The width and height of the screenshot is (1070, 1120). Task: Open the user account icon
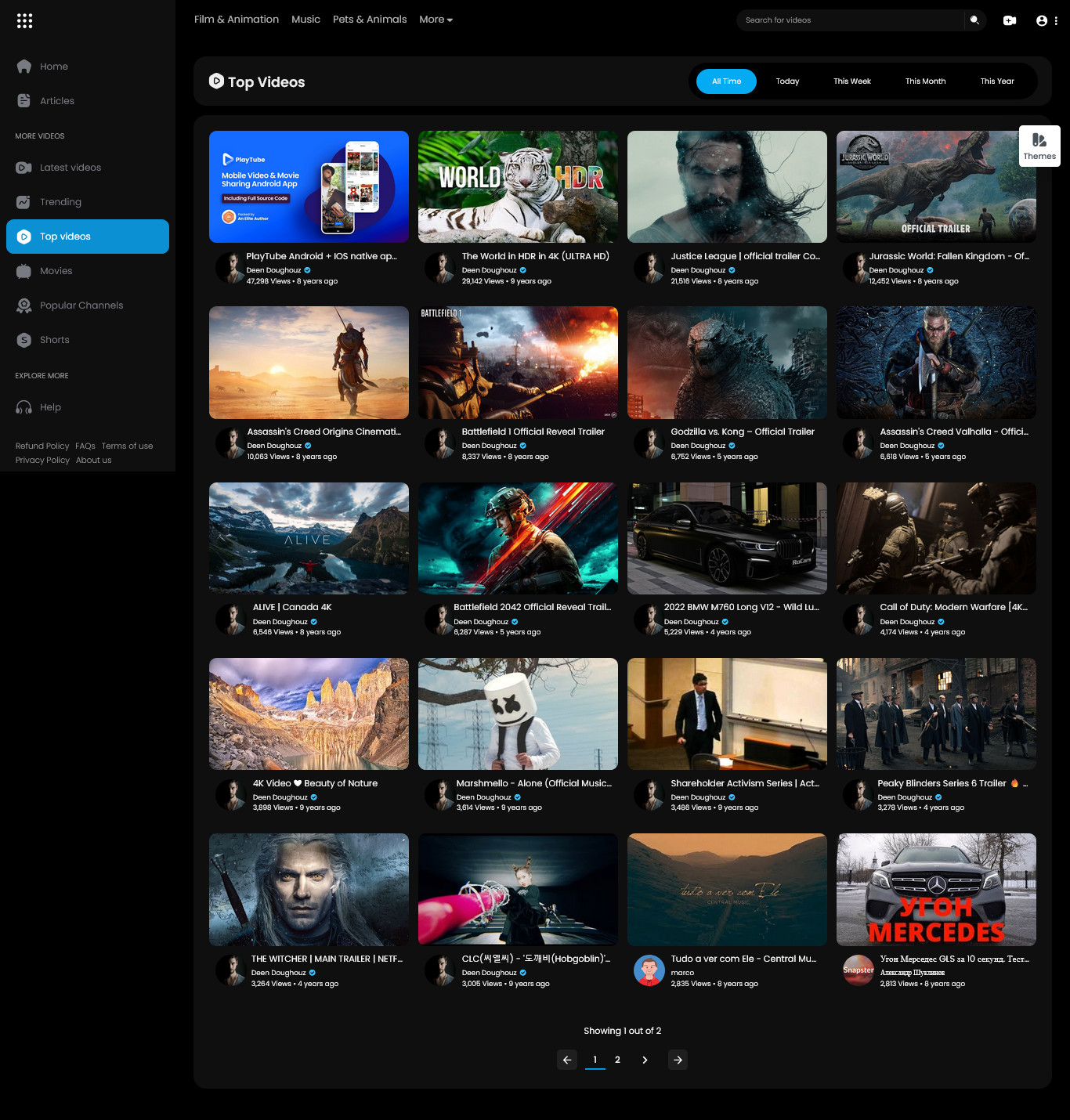point(1042,20)
